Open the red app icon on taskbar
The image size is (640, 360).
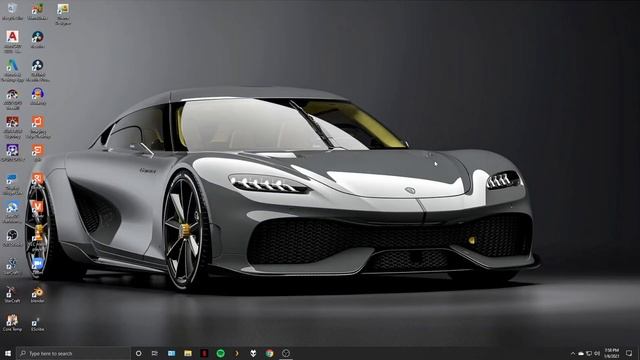point(204,353)
